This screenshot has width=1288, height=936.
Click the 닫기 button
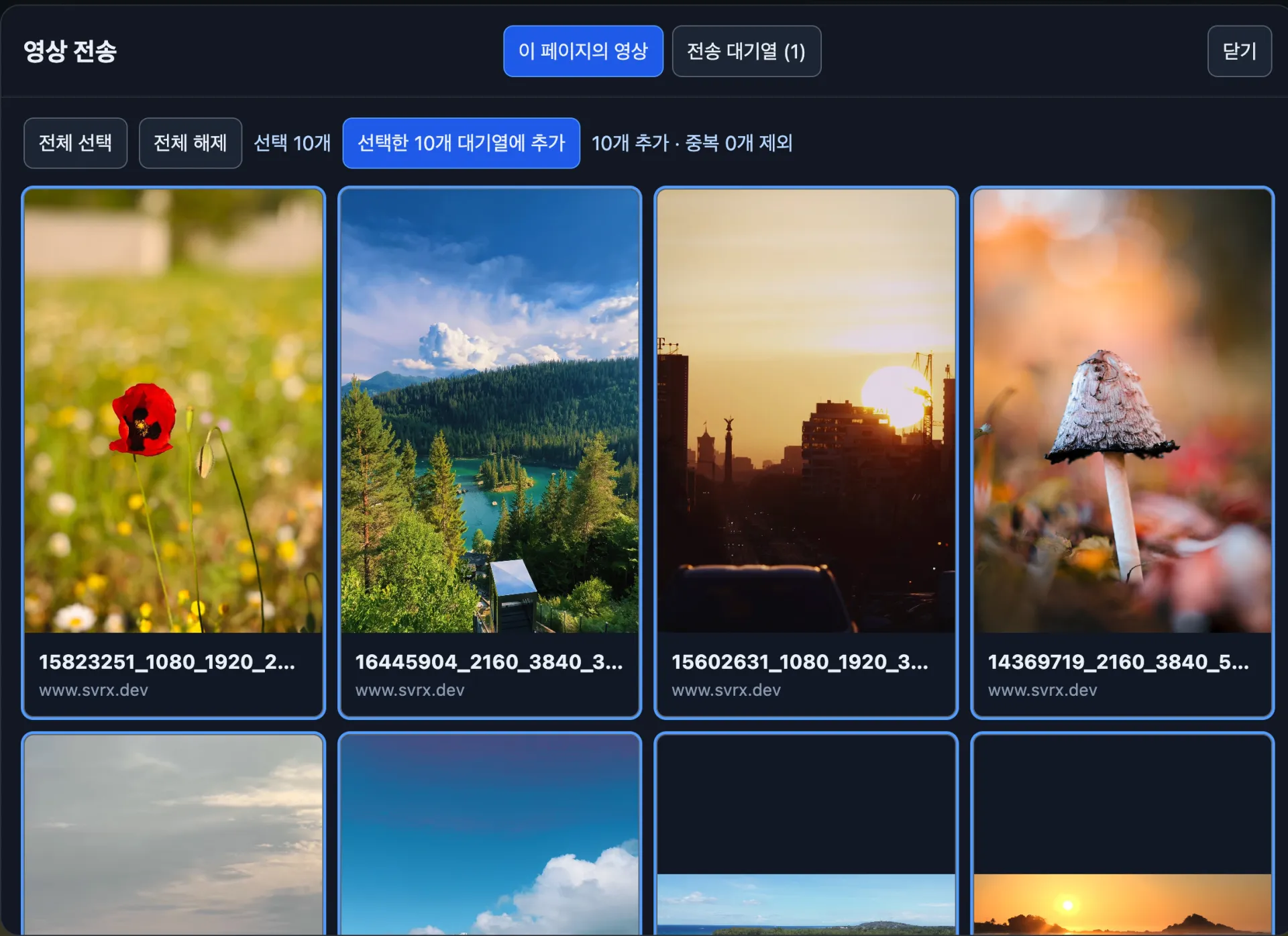pos(1239,51)
